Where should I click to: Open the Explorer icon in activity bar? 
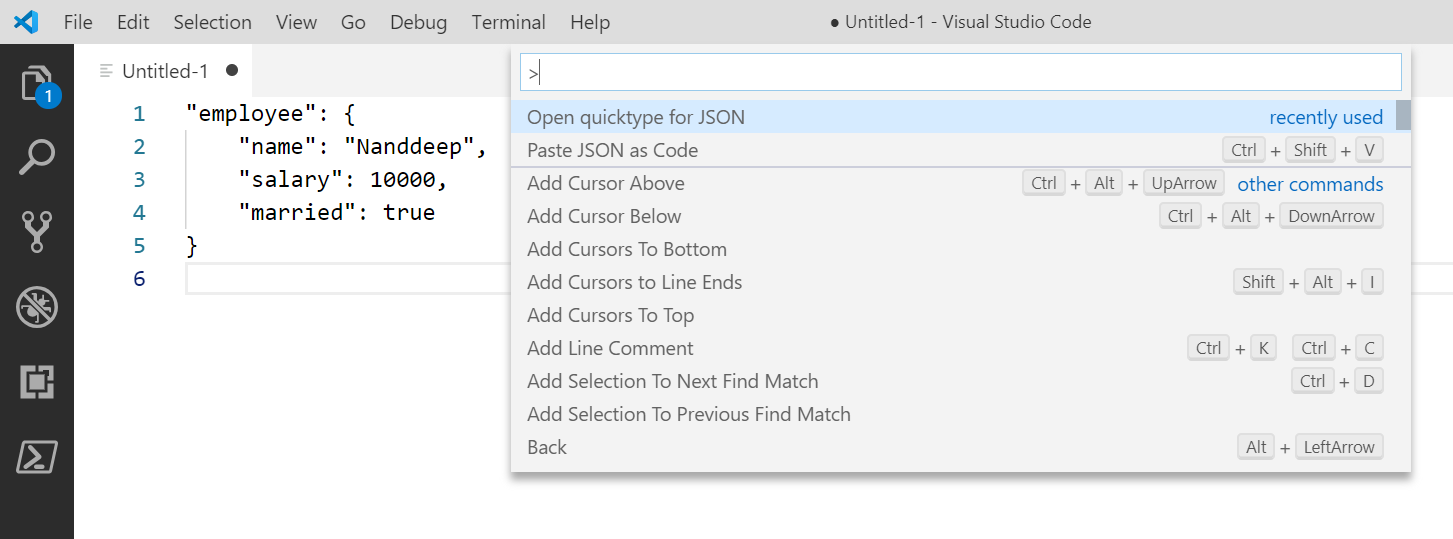click(37, 84)
